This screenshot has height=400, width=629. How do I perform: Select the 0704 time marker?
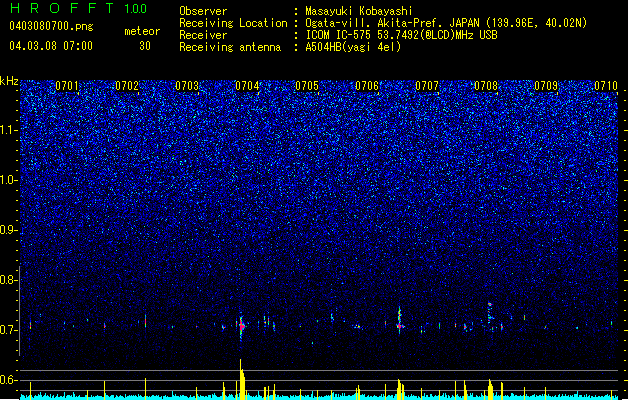coord(247,86)
